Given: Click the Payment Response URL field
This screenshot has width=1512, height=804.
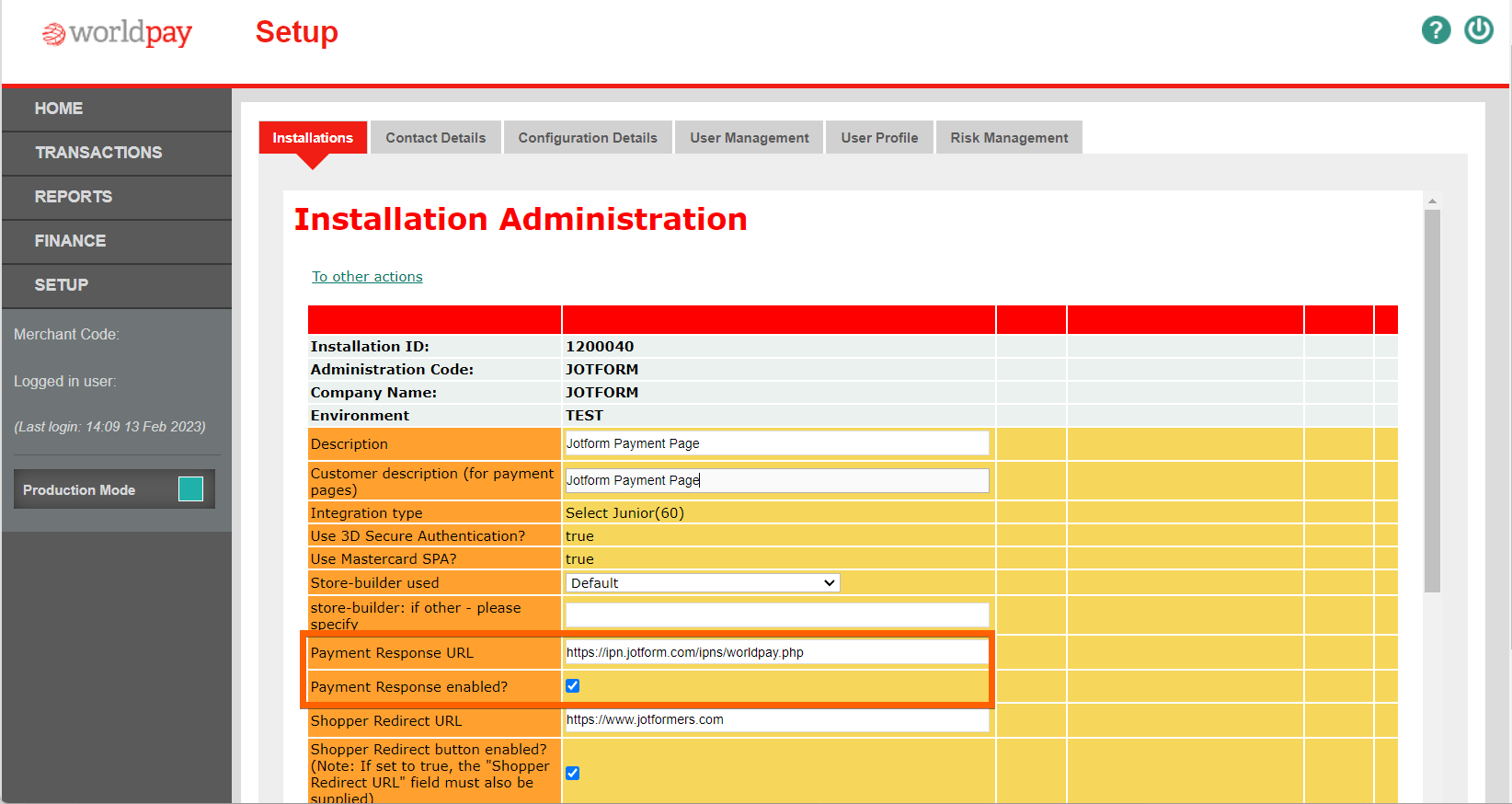Looking at the screenshot, I should 777,652.
